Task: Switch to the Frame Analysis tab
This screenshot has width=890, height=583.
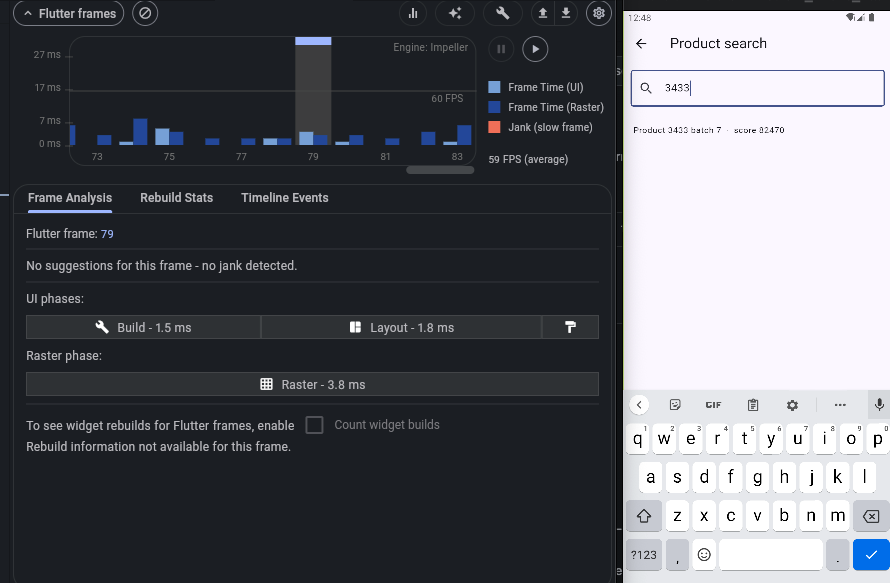Action: coord(70,198)
